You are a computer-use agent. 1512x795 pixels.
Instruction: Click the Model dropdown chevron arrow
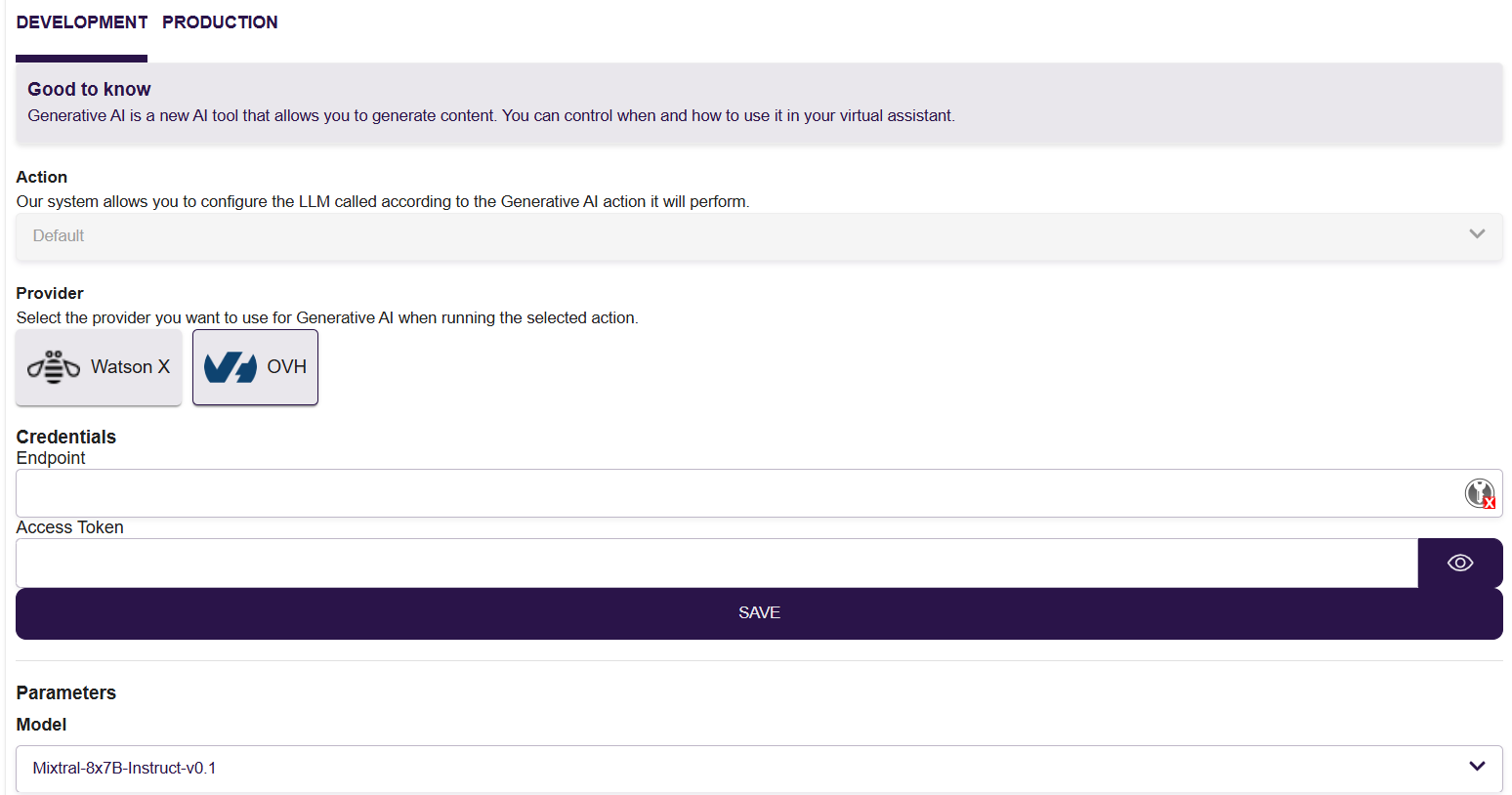coord(1477,767)
